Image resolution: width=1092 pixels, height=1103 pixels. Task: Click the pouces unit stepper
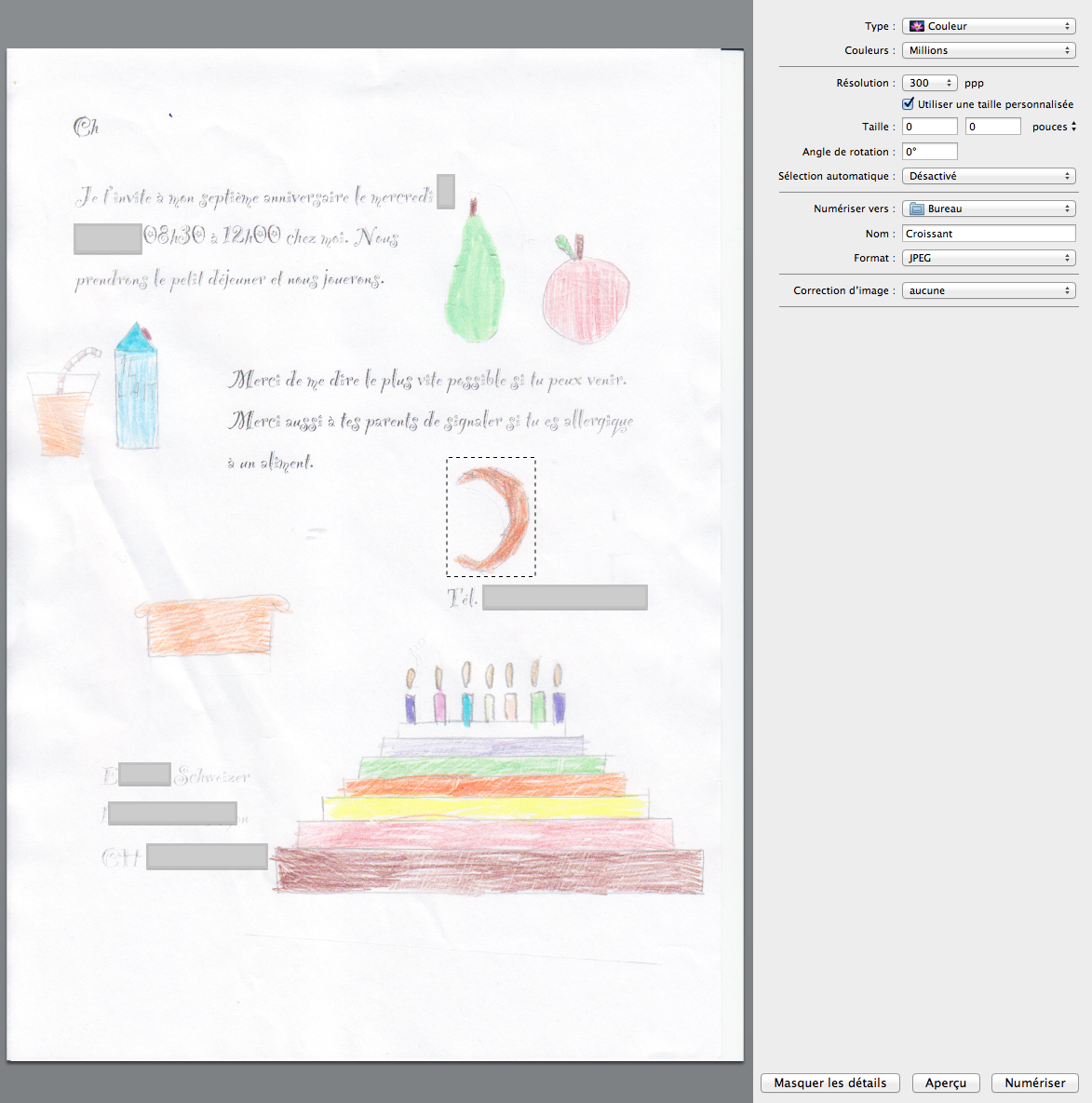[1073, 127]
